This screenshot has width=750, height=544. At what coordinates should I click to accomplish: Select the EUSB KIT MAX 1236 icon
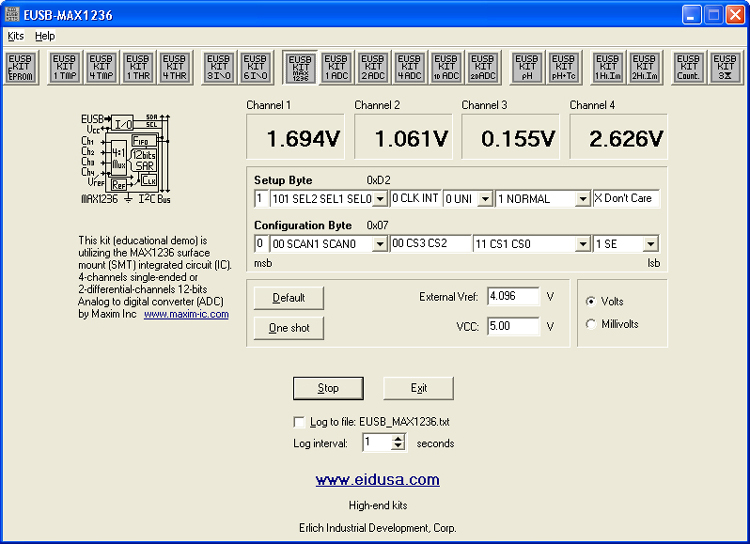tap(300, 67)
